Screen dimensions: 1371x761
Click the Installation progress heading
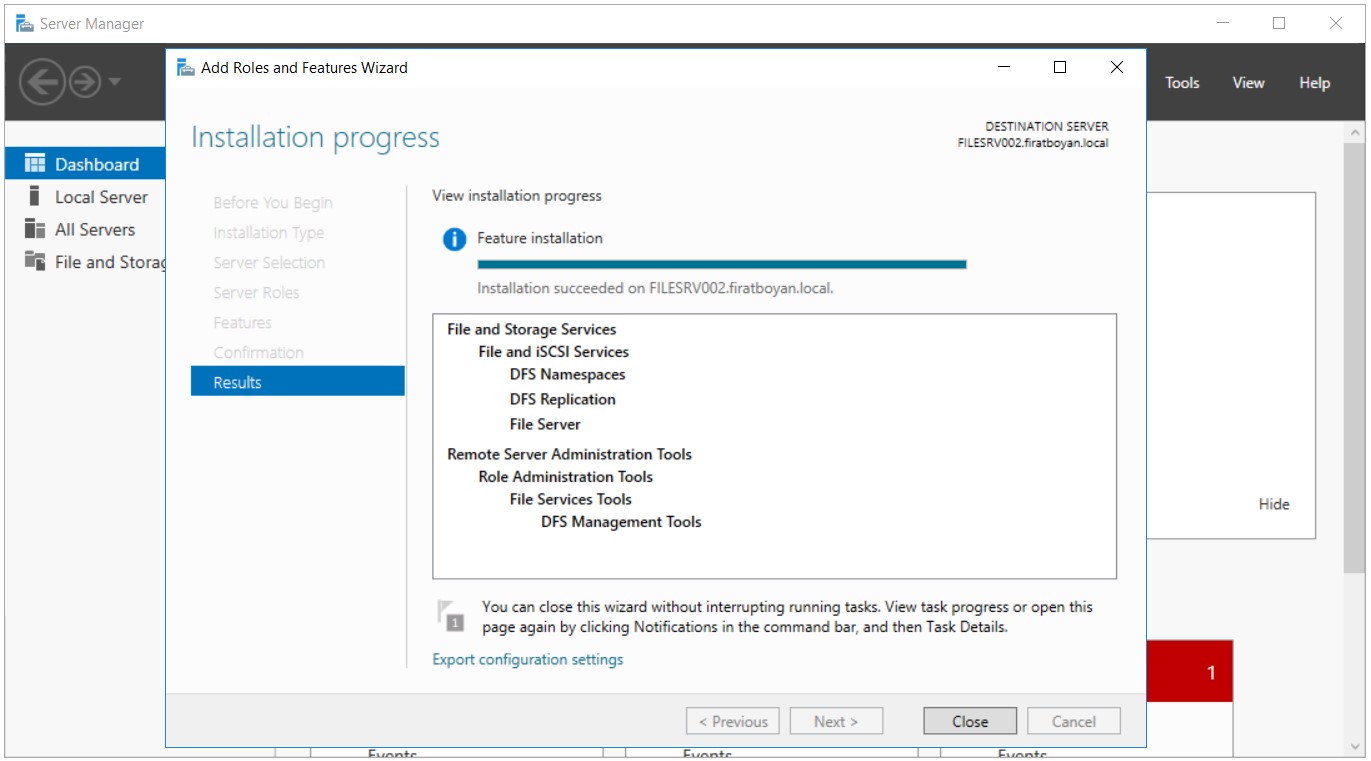tap(315, 137)
